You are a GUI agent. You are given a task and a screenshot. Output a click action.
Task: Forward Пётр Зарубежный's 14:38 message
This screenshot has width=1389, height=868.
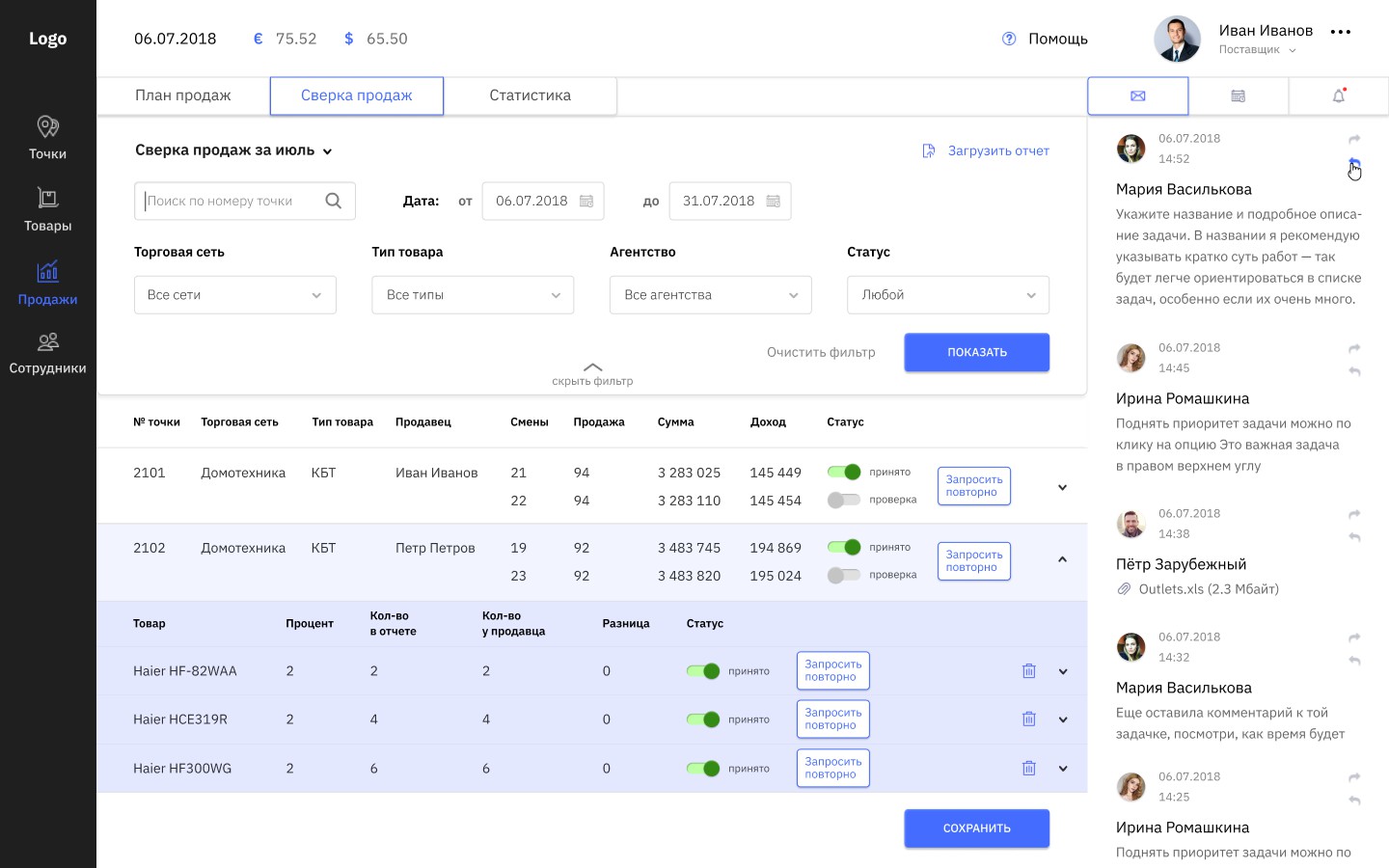tap(1354, 514)
